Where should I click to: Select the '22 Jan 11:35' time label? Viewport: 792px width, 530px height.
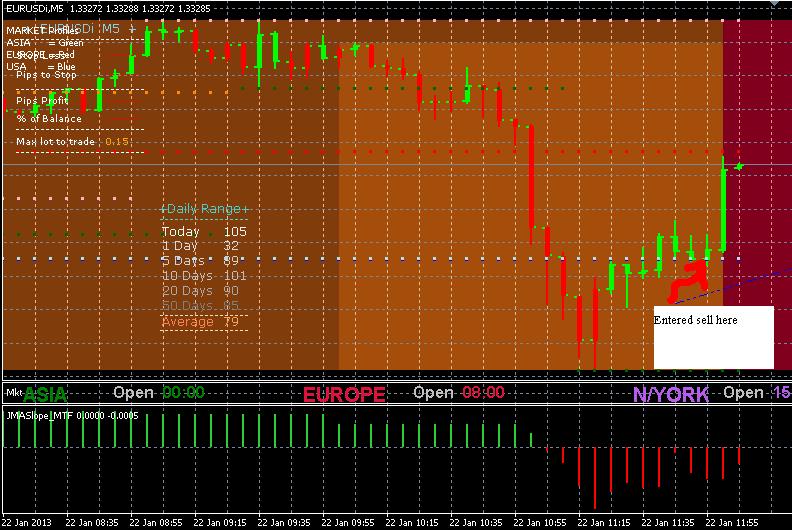[668, 522]
